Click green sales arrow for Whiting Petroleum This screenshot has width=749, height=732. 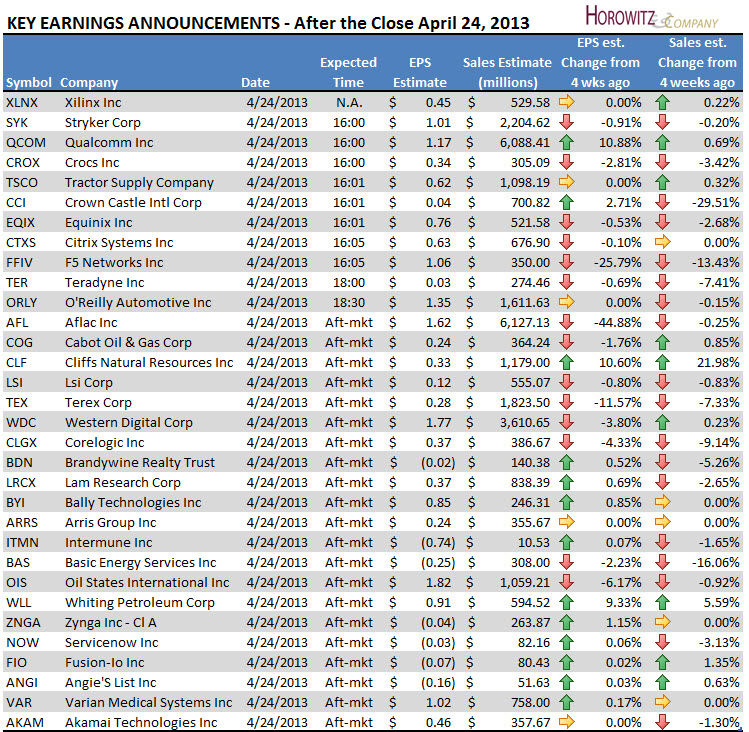tap(663, 603)
